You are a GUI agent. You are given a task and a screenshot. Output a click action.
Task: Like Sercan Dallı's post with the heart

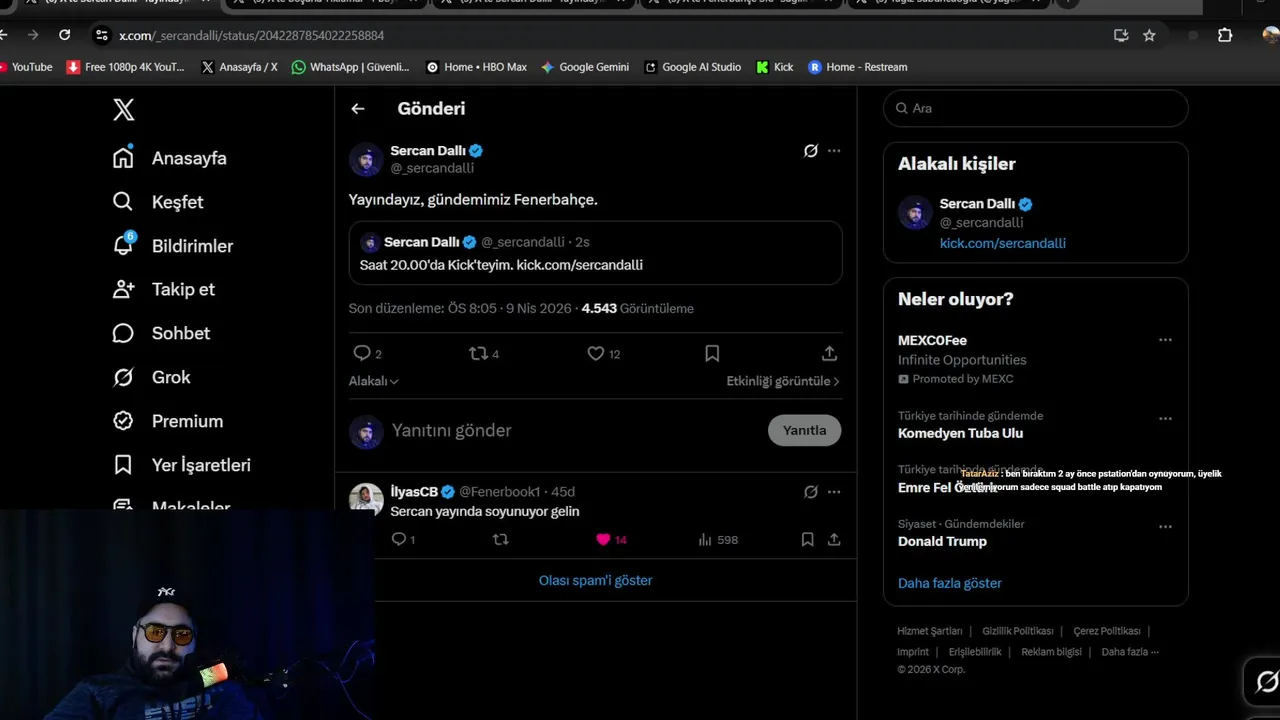click(x=596, y=353)
